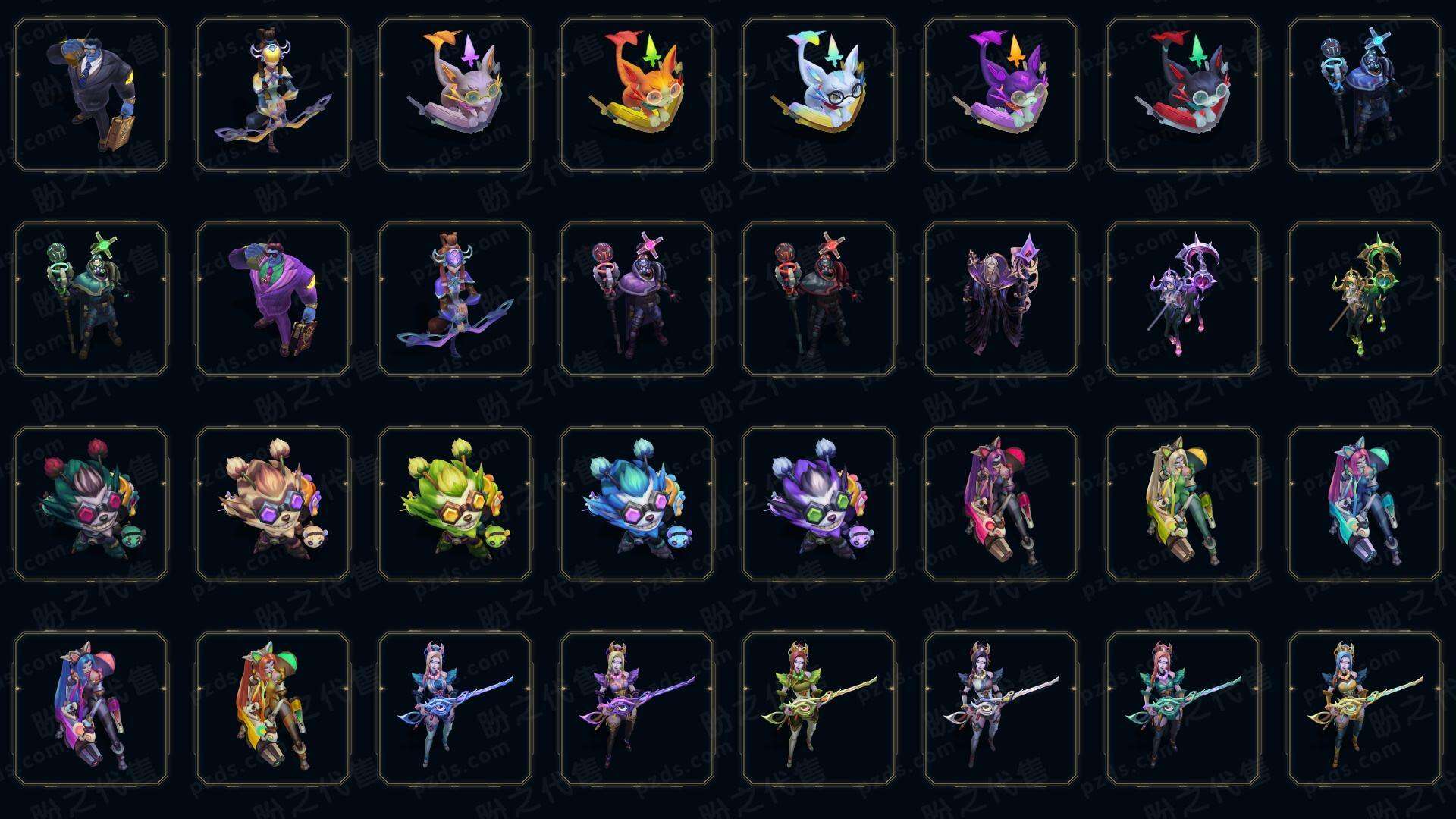The height and width of the screenshot is (819, 1456).
Task: Choose the orange haired gunner with green balloon
Action: [273, 709]
